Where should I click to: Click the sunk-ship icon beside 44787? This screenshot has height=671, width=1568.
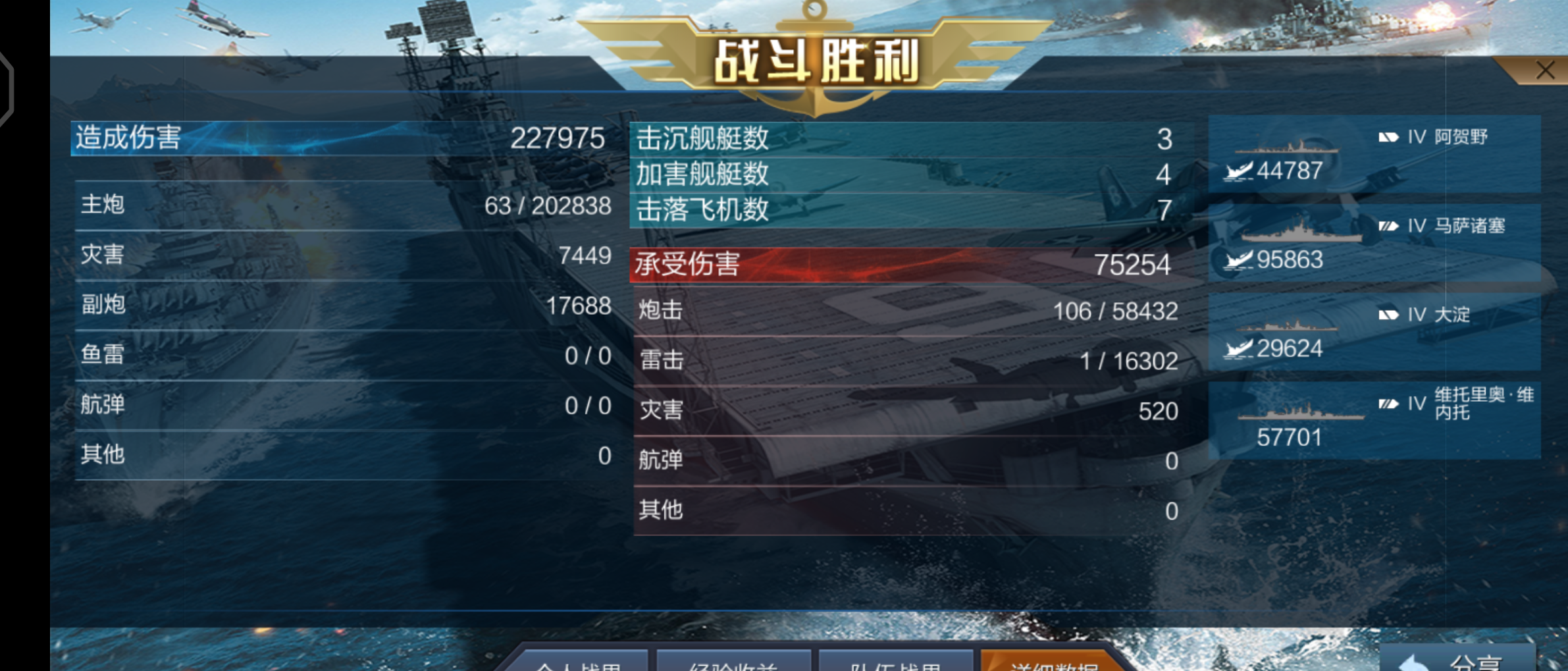pyautogui.click(x=1238, y=171)
